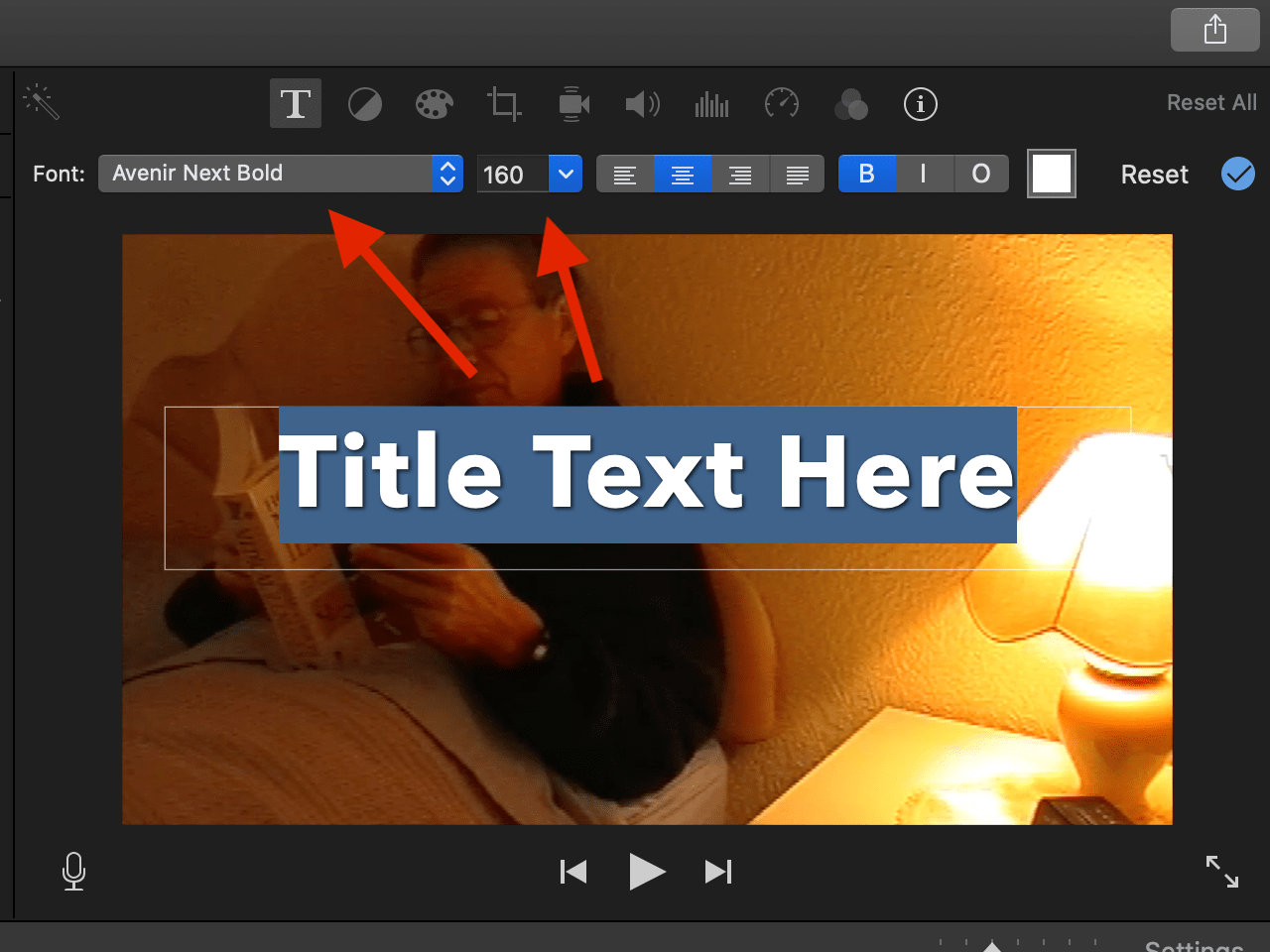Image resolution: width=1270 pixels, height=952 pixels.
Task: Select center text alignment
Action: coord(683,174)
